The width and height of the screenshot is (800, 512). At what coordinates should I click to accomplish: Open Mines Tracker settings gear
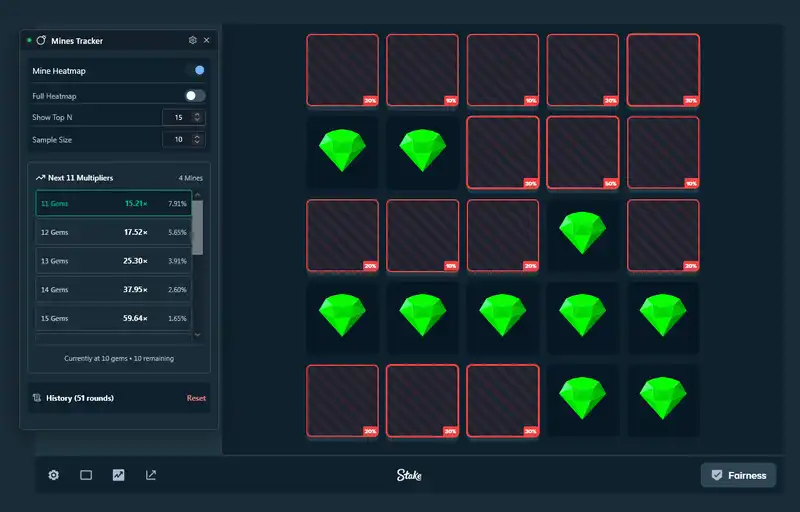pyautogui.click(x=192, y=40)
